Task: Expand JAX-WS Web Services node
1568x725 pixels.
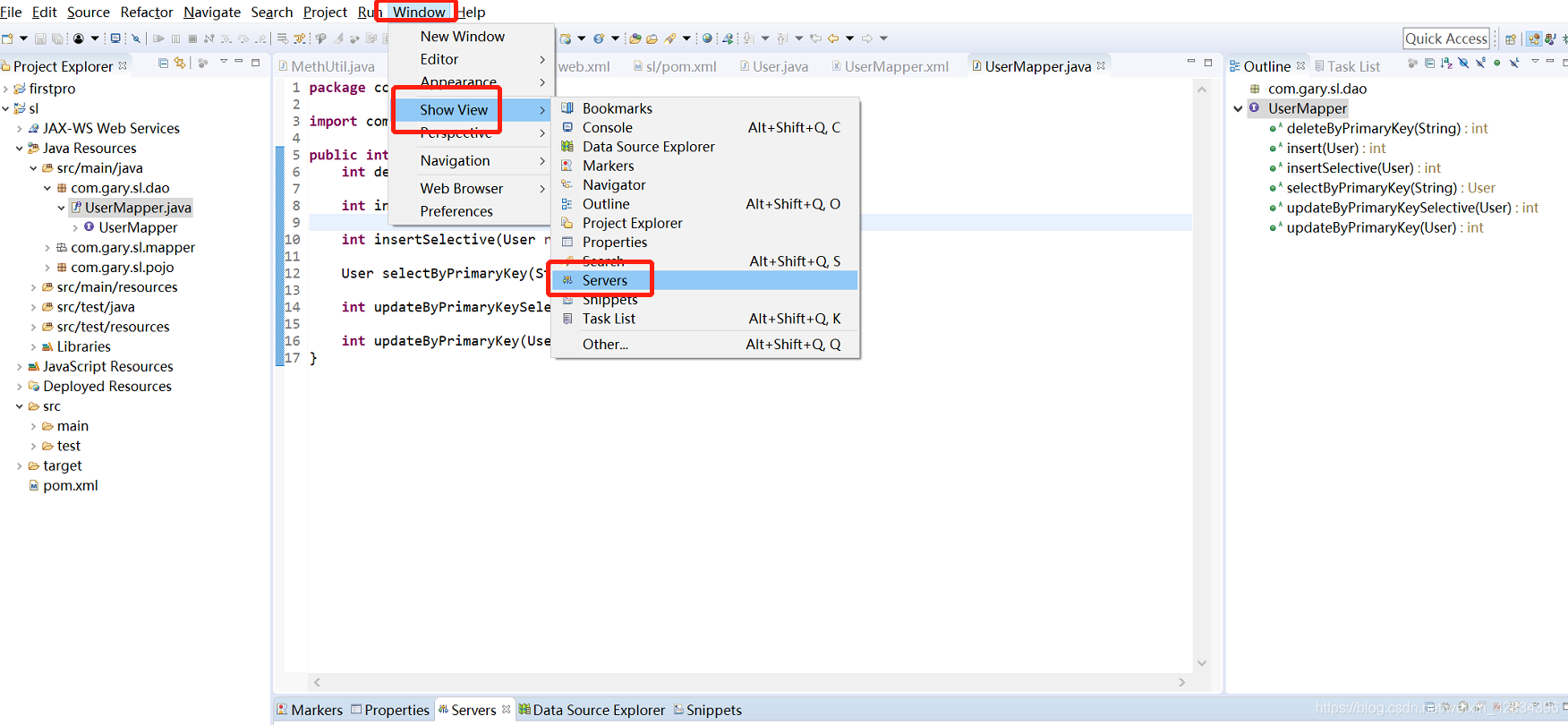Action: [20, 128]
